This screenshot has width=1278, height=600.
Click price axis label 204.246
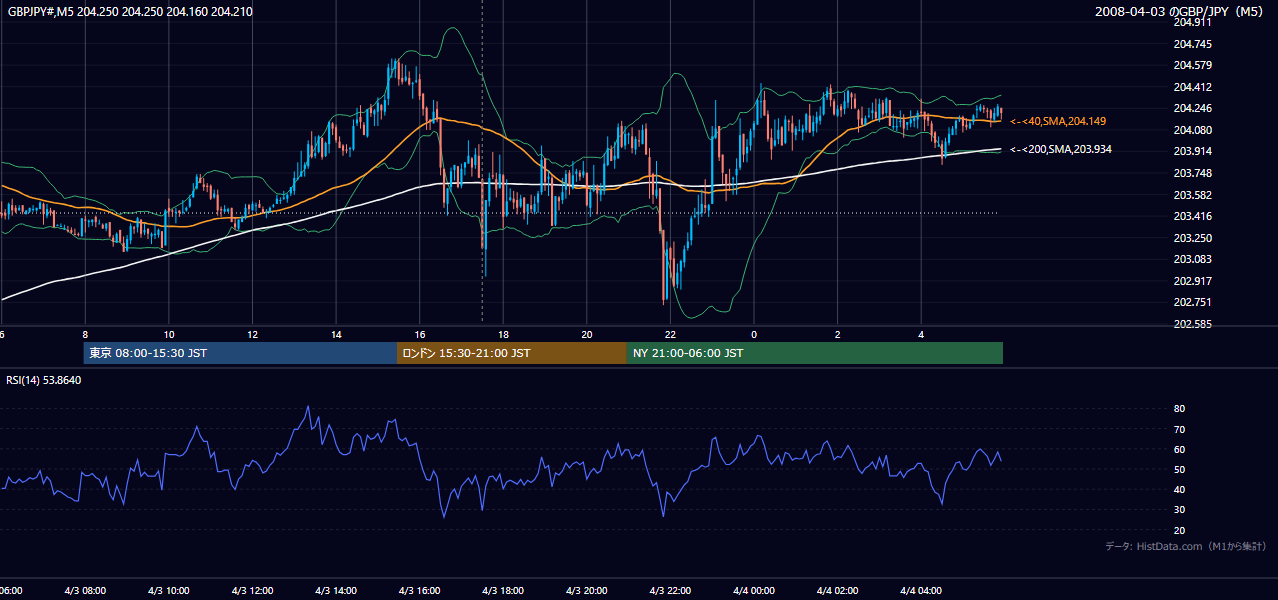point(1192,108)
